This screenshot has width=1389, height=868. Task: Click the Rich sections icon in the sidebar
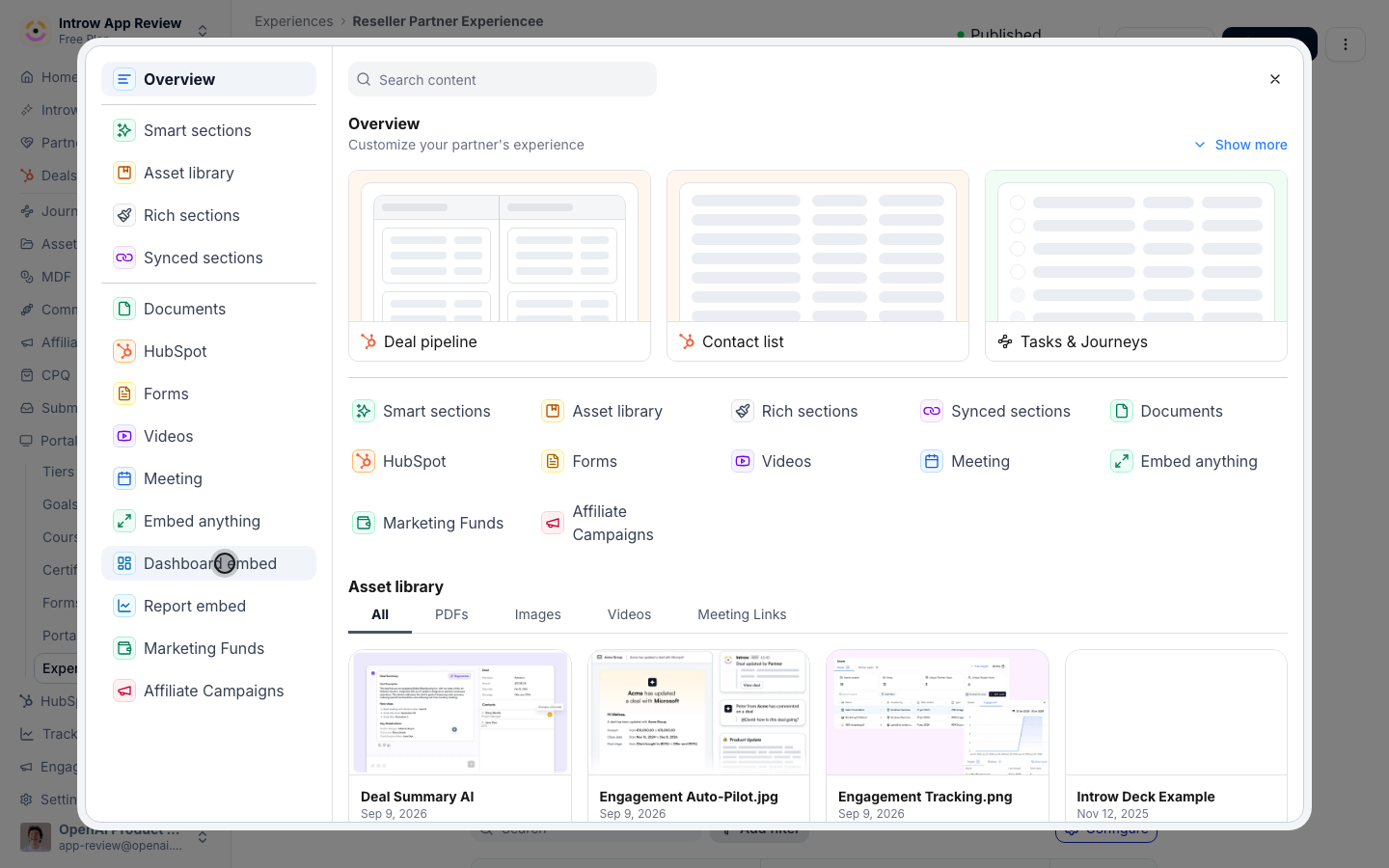[x=124, y=215]
